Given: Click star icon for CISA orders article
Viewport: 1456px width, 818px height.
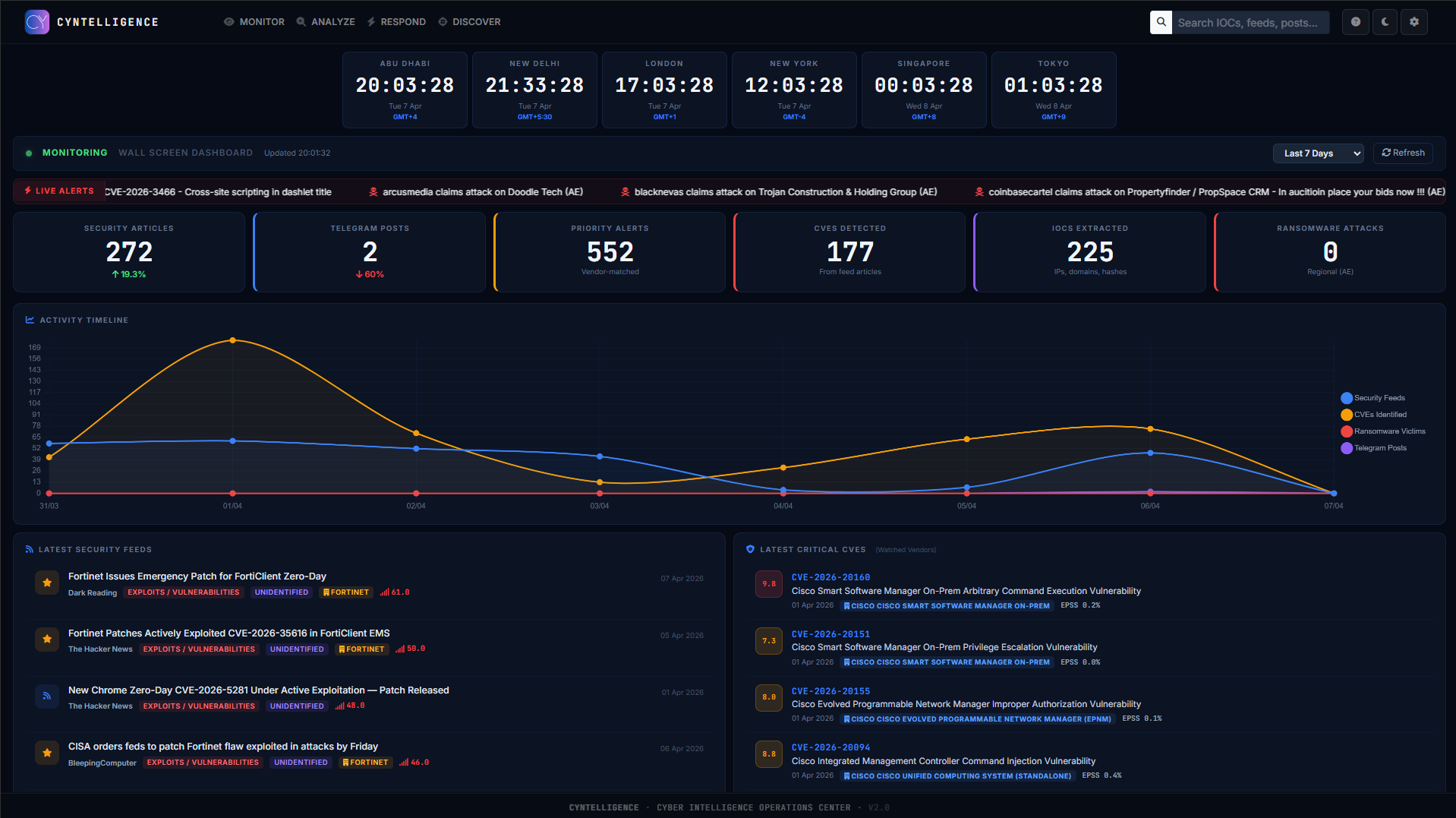Looking at the screenshot, I should (x=47, y=753).
